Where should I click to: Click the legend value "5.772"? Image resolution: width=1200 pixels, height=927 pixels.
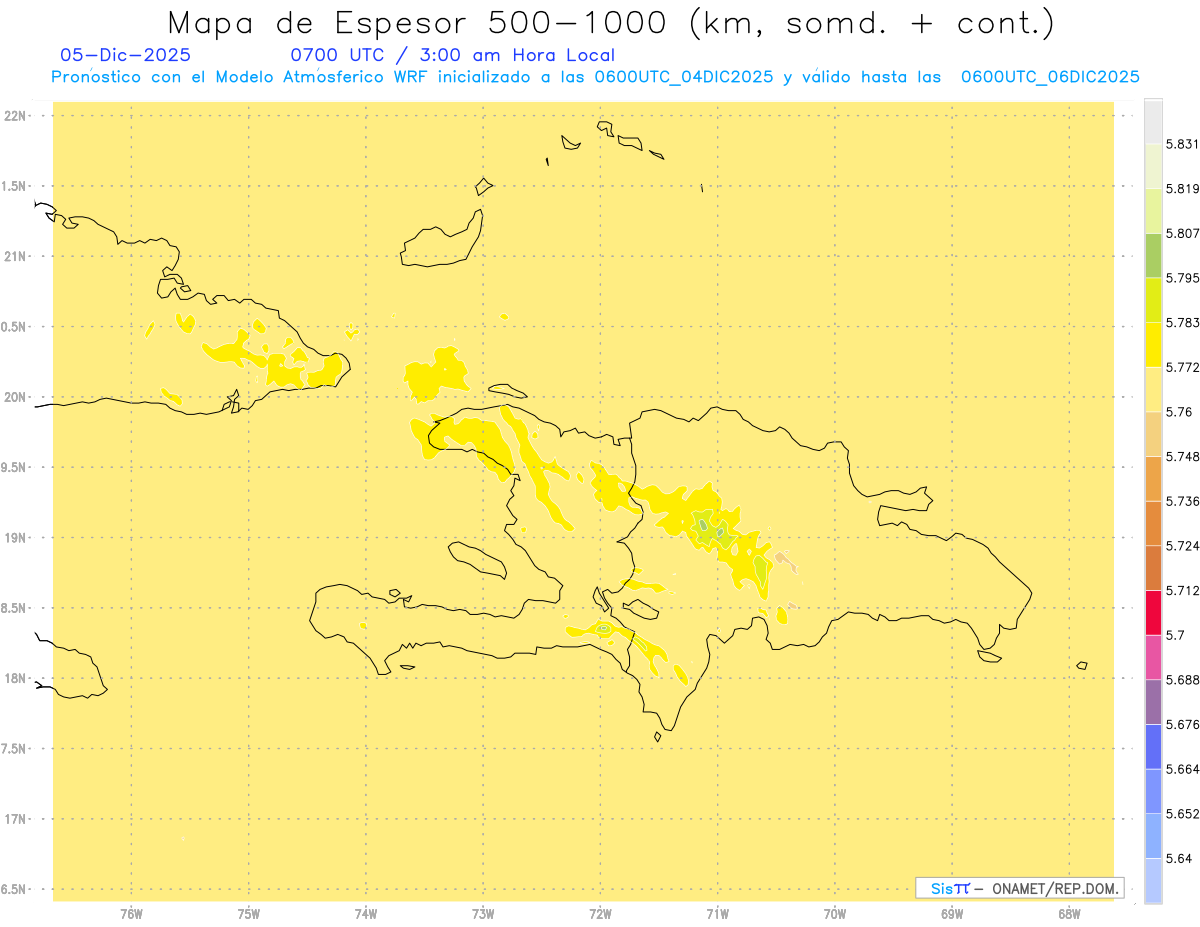coord(1183,367)
